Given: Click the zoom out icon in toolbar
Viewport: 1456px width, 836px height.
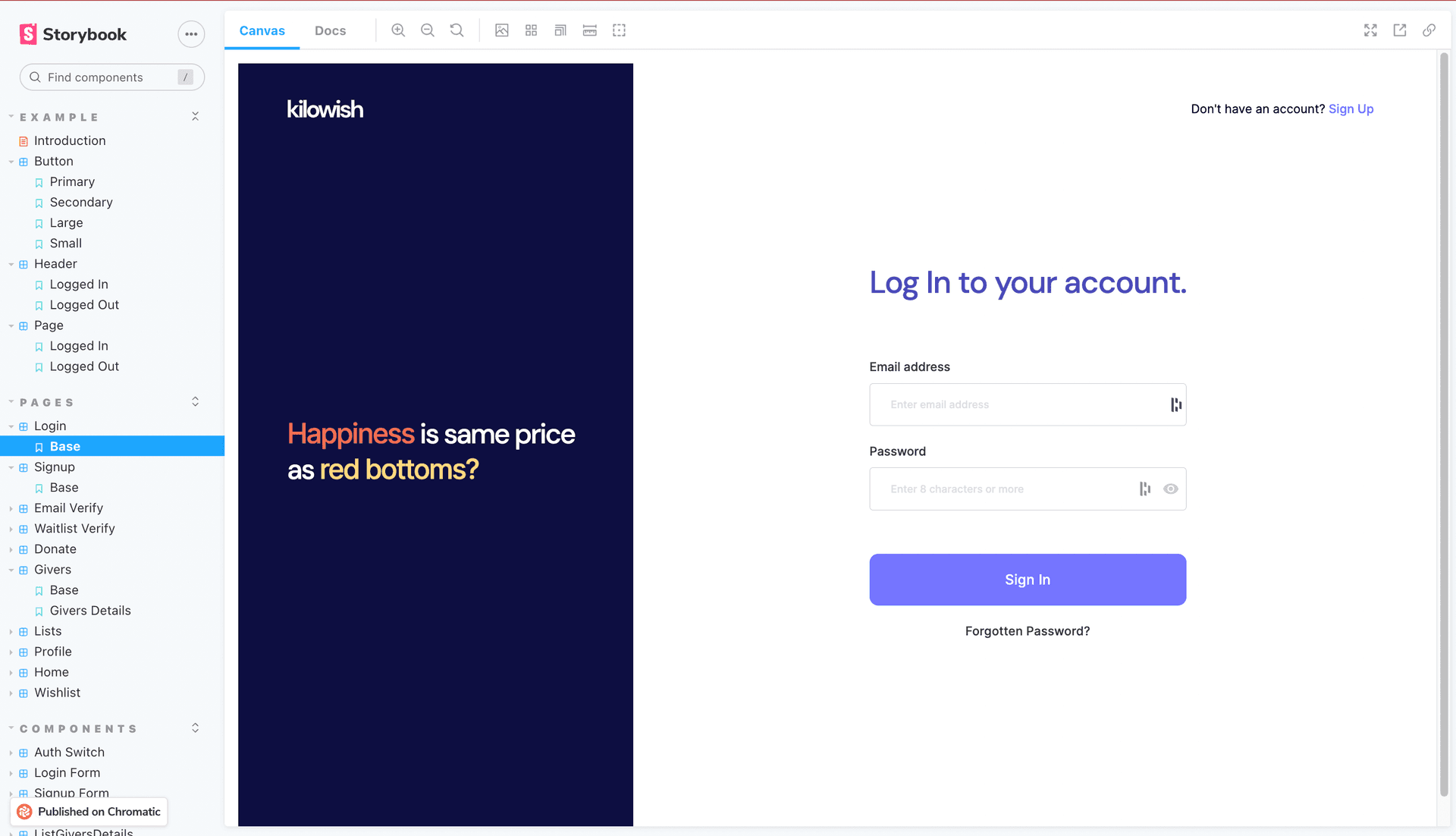Looking at the screenshot, I should pyautogui.click(x=427, y=30).
